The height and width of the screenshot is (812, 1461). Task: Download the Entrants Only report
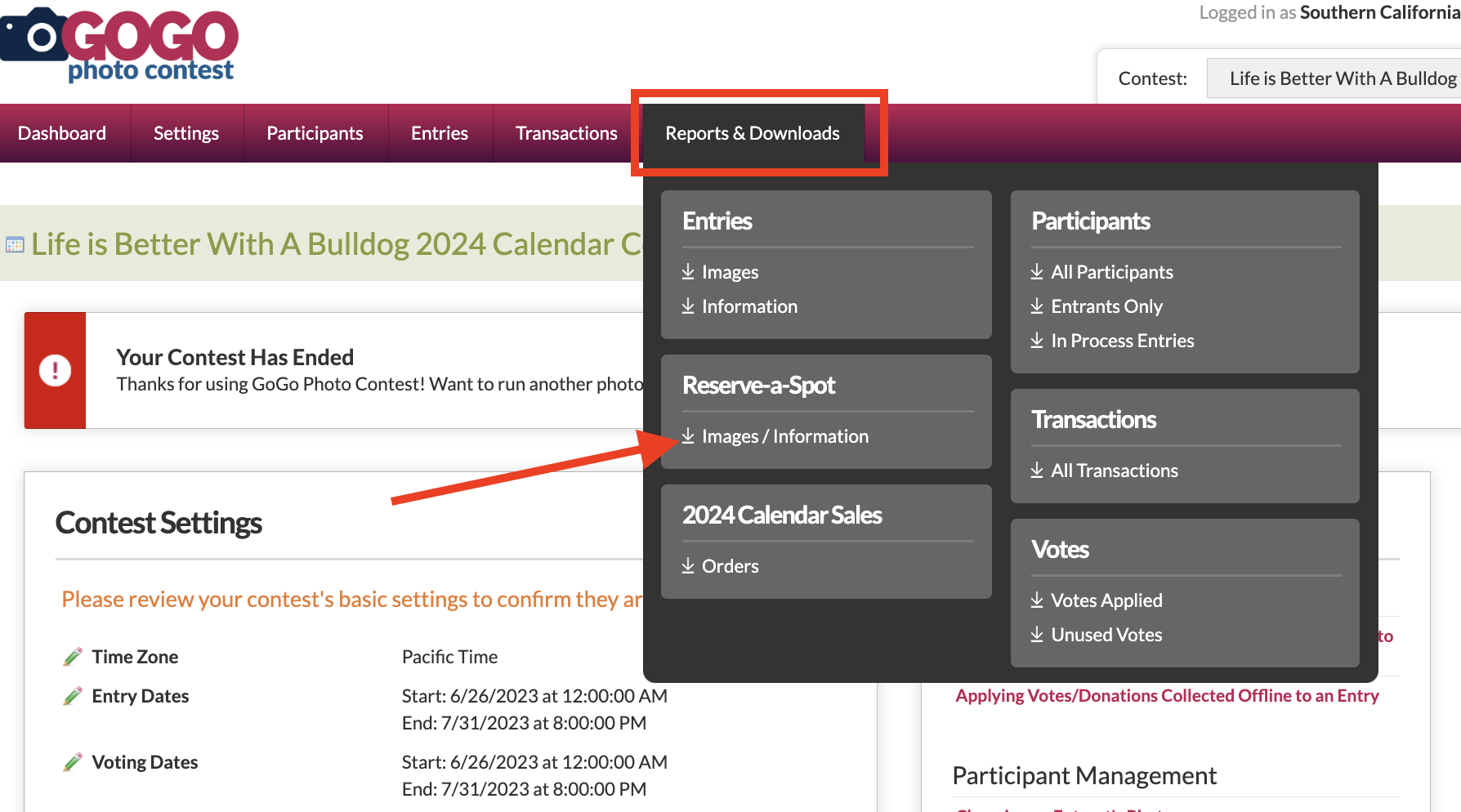pos(1106,306)
